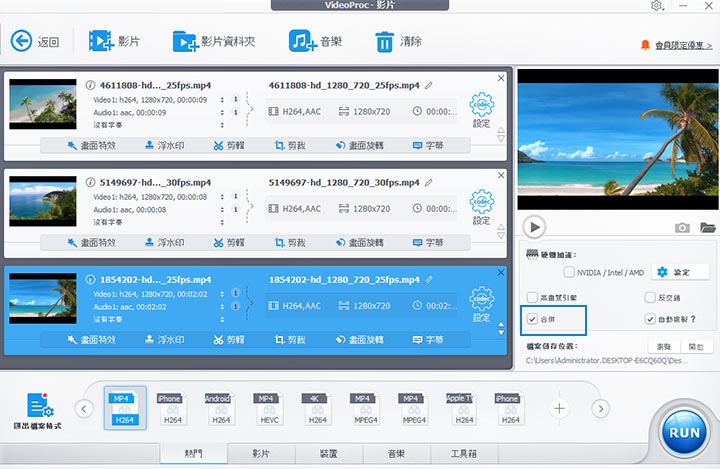This screenshot has width=720, height=469.
Task: Start conversion with RUN button
Action: click(x=684, y=433)
